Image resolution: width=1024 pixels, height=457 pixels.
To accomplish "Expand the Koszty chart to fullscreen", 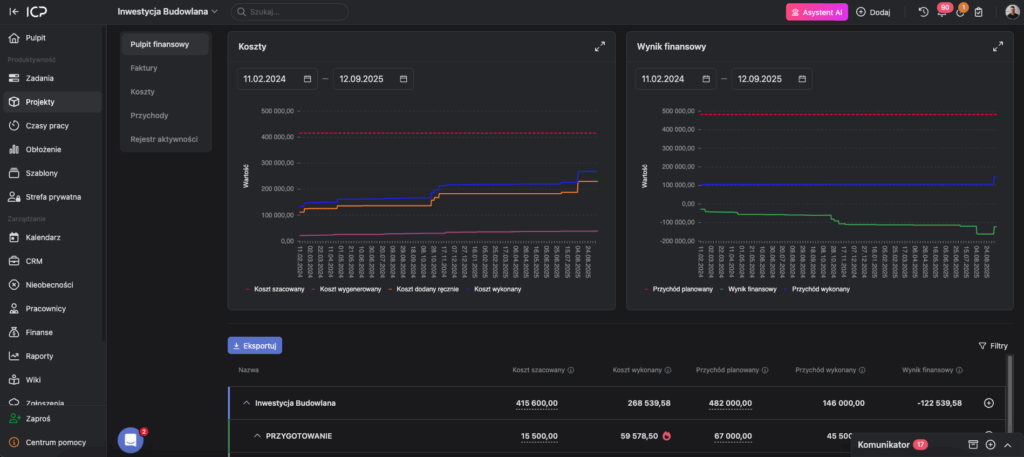I will 599,46.
